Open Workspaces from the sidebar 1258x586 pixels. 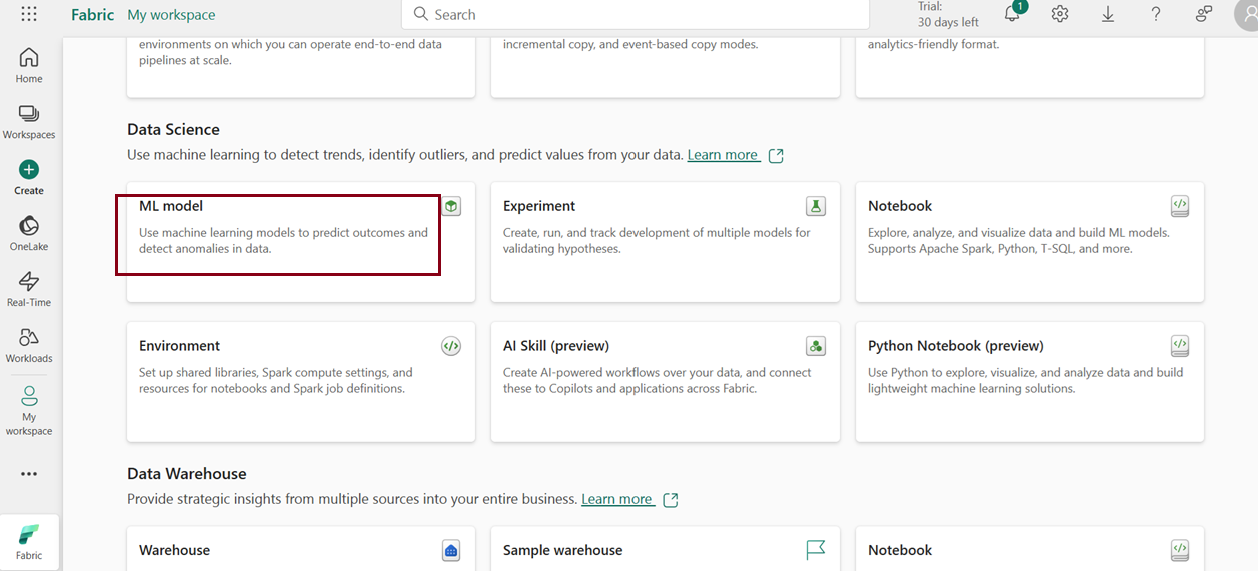tap(29, 121)
